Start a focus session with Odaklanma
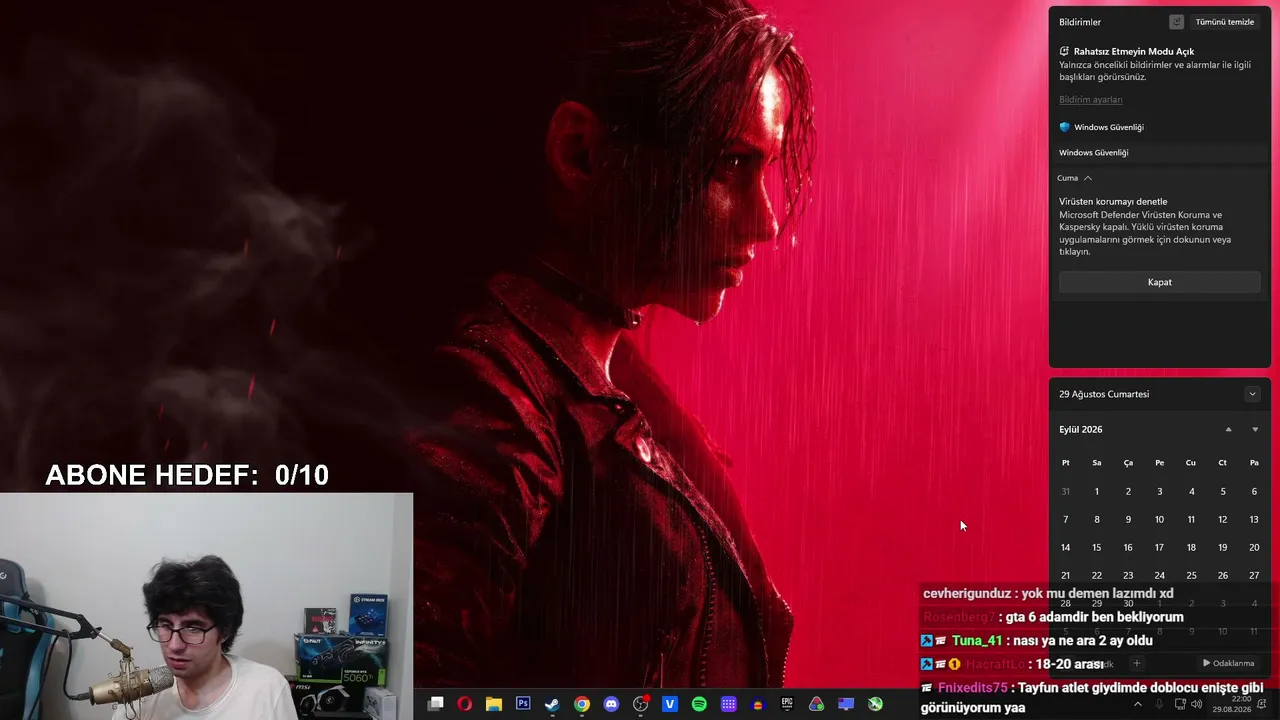 point(1228,663)
